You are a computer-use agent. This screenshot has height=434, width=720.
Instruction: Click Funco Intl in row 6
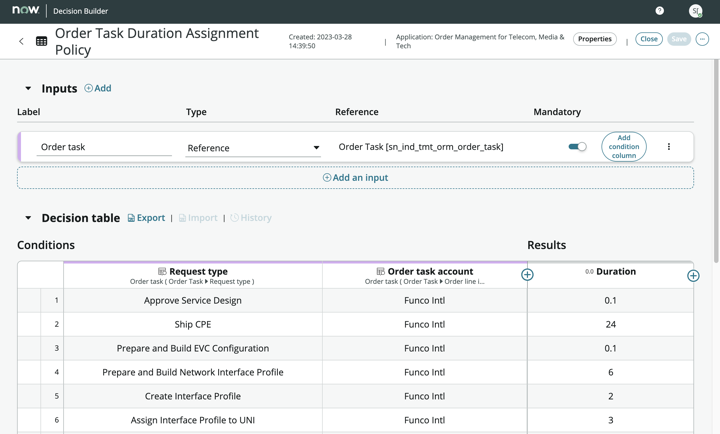coord(425,420)
